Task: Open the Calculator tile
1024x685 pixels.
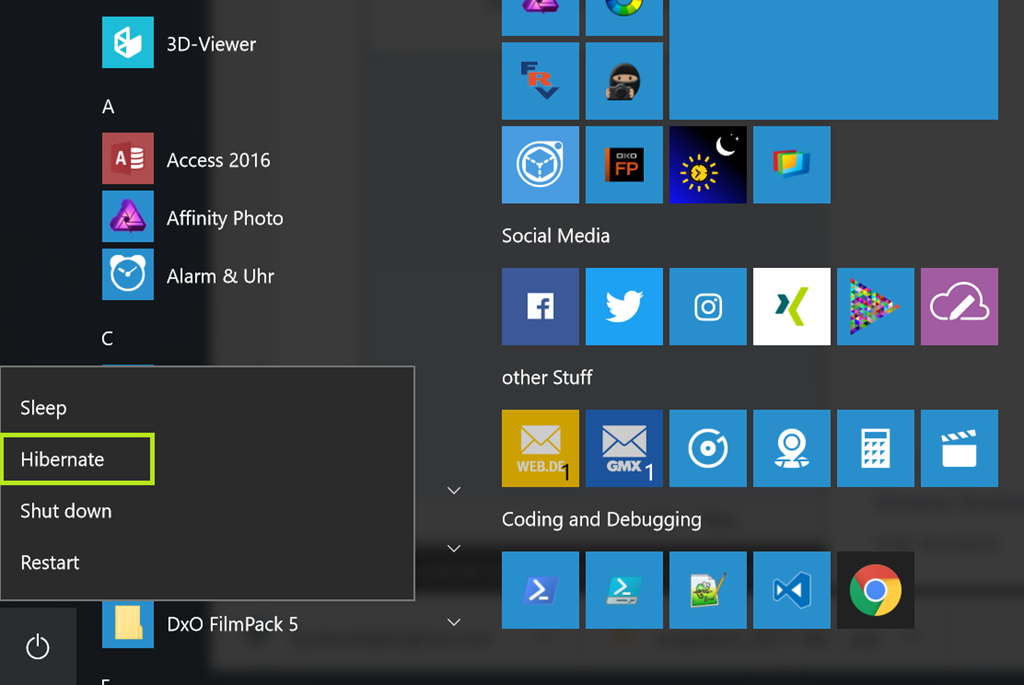Action: tap(875, 448)
